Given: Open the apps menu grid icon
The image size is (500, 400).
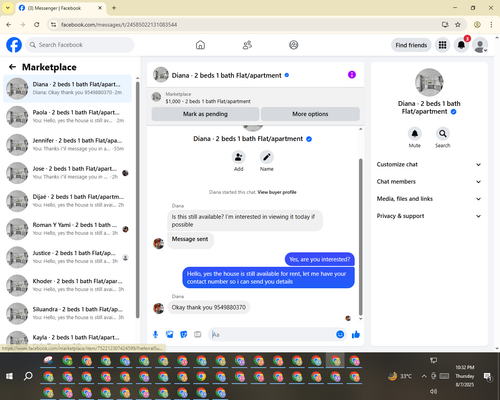Looking at the screenshot, I should point(442,45).
